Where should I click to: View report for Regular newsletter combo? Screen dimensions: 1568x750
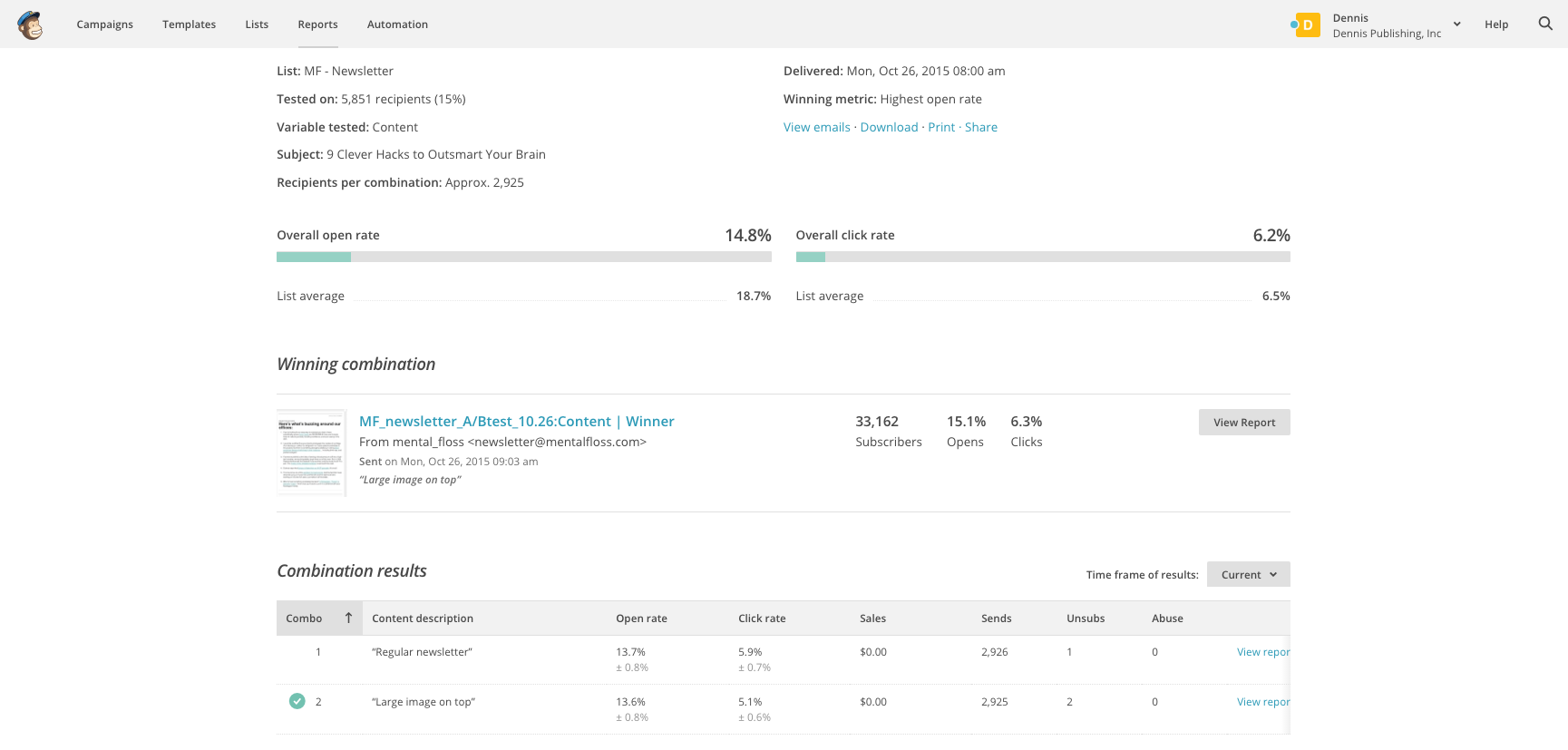click(x=1262, y=652)
